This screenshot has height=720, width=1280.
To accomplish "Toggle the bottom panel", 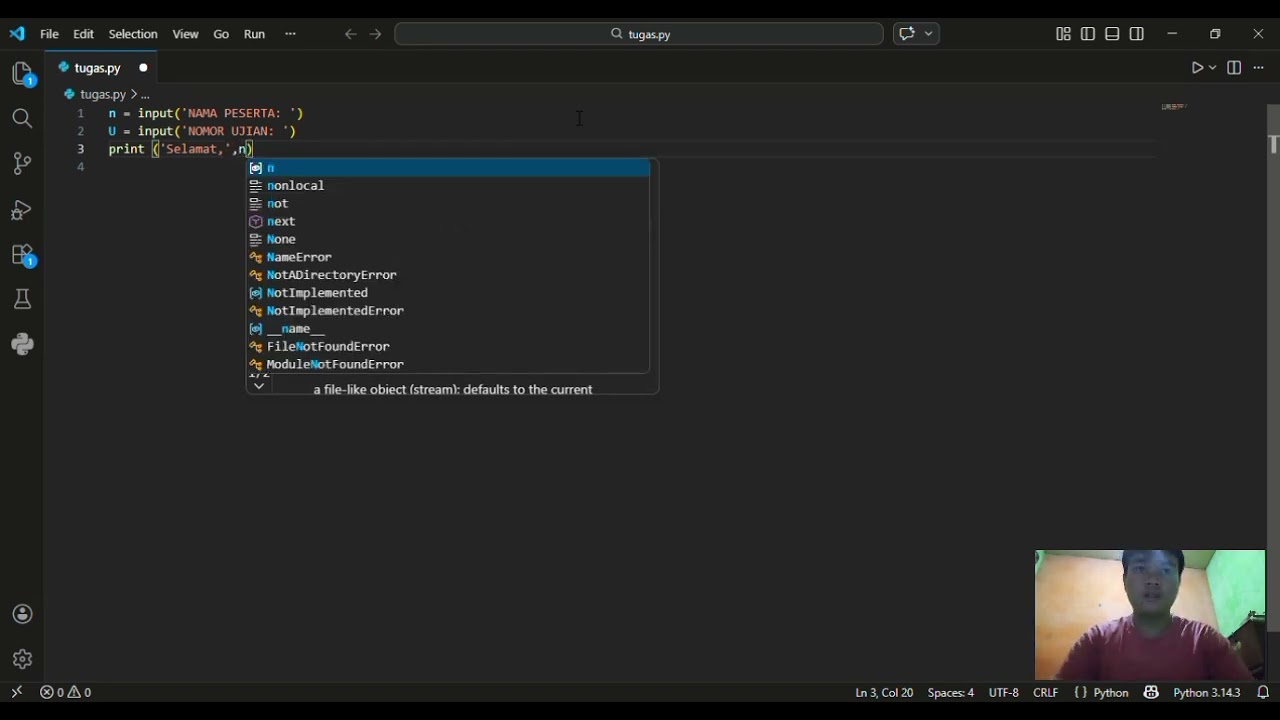I will (x=1112, y=34).
